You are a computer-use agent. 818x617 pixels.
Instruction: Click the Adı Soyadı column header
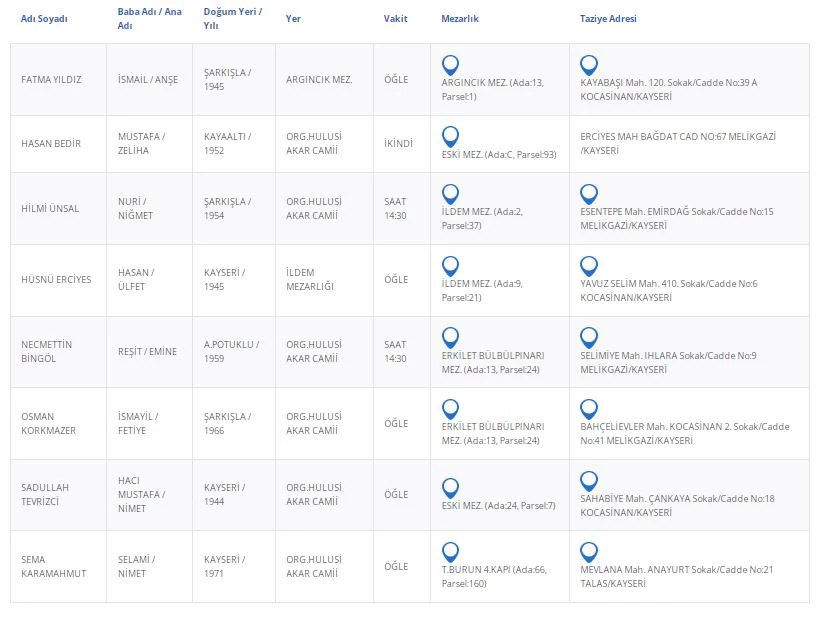pos(44,19)
